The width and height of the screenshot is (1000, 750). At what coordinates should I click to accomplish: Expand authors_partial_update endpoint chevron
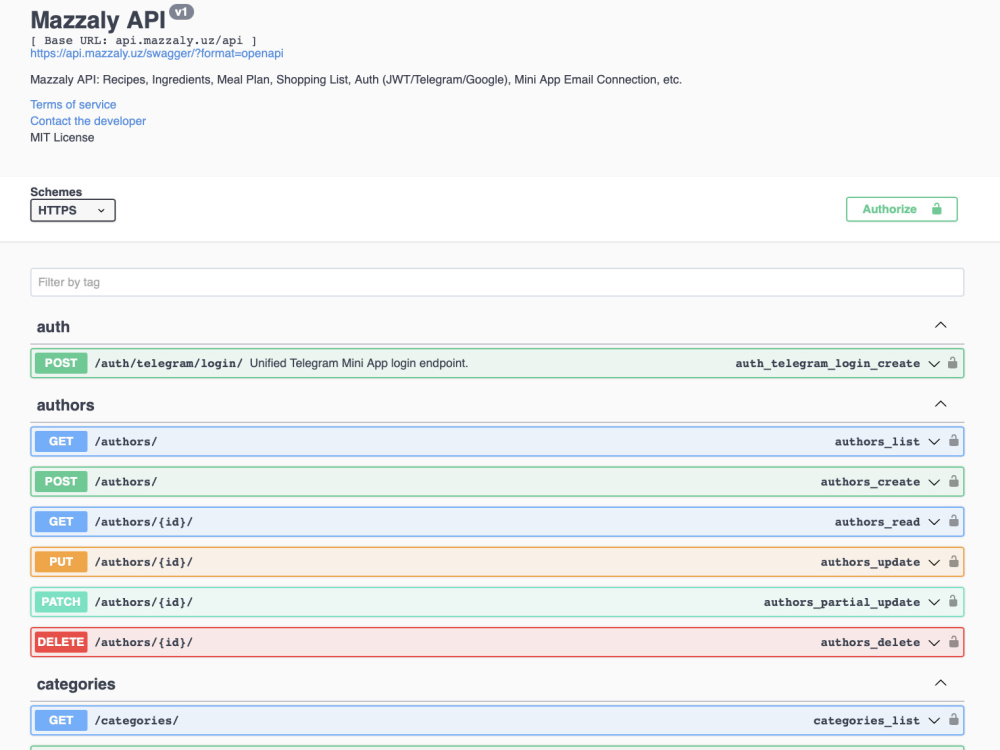(x=934, y=602)
